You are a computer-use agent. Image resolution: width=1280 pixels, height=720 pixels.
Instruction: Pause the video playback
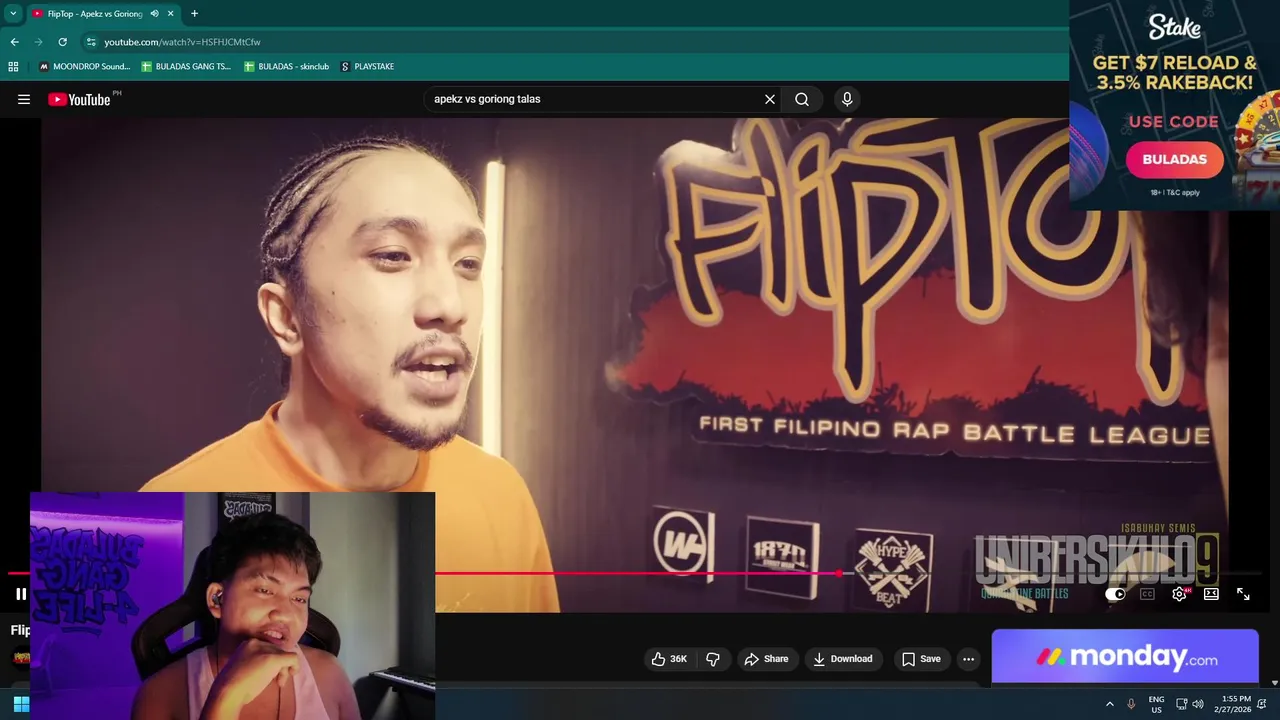[21, 594]
